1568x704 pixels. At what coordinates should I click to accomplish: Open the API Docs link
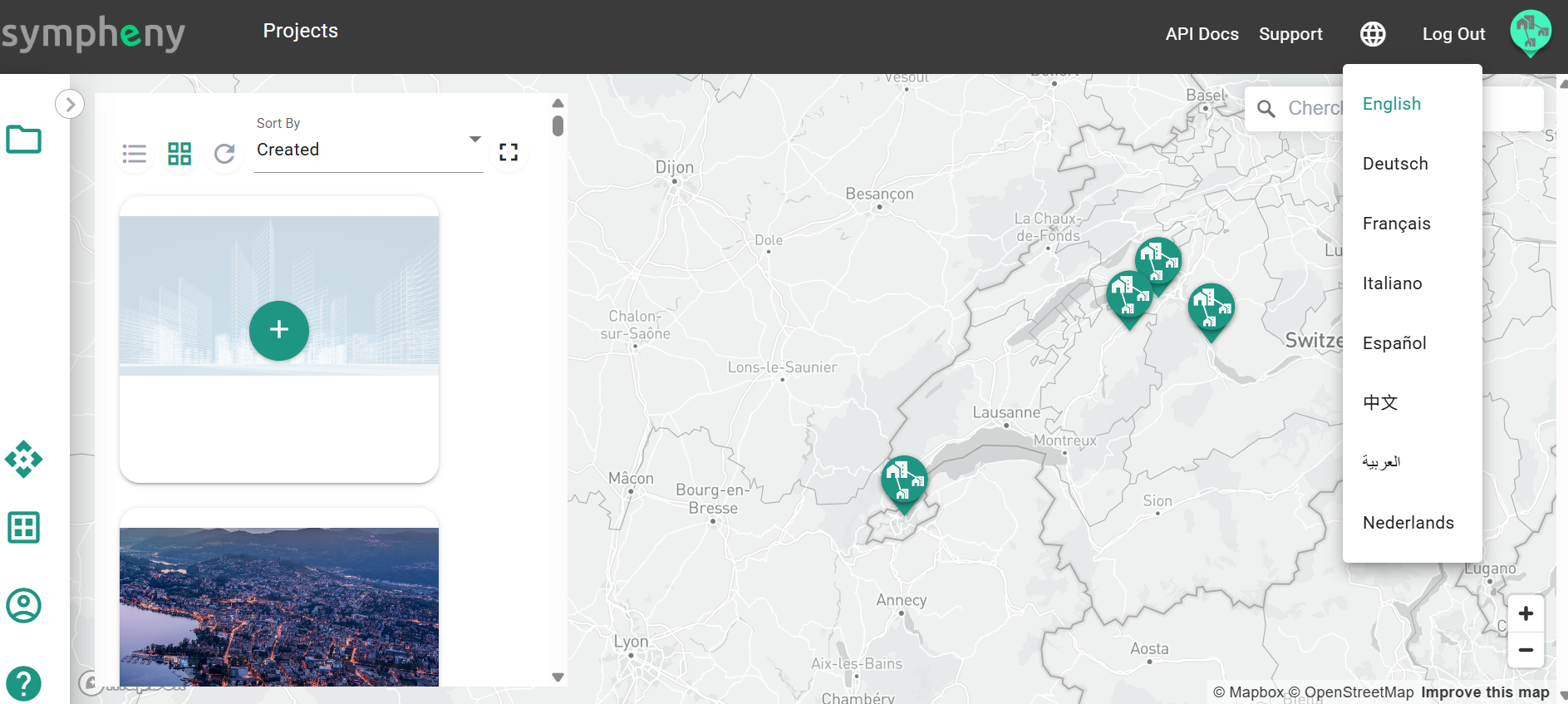click(x=1202, y=34)
